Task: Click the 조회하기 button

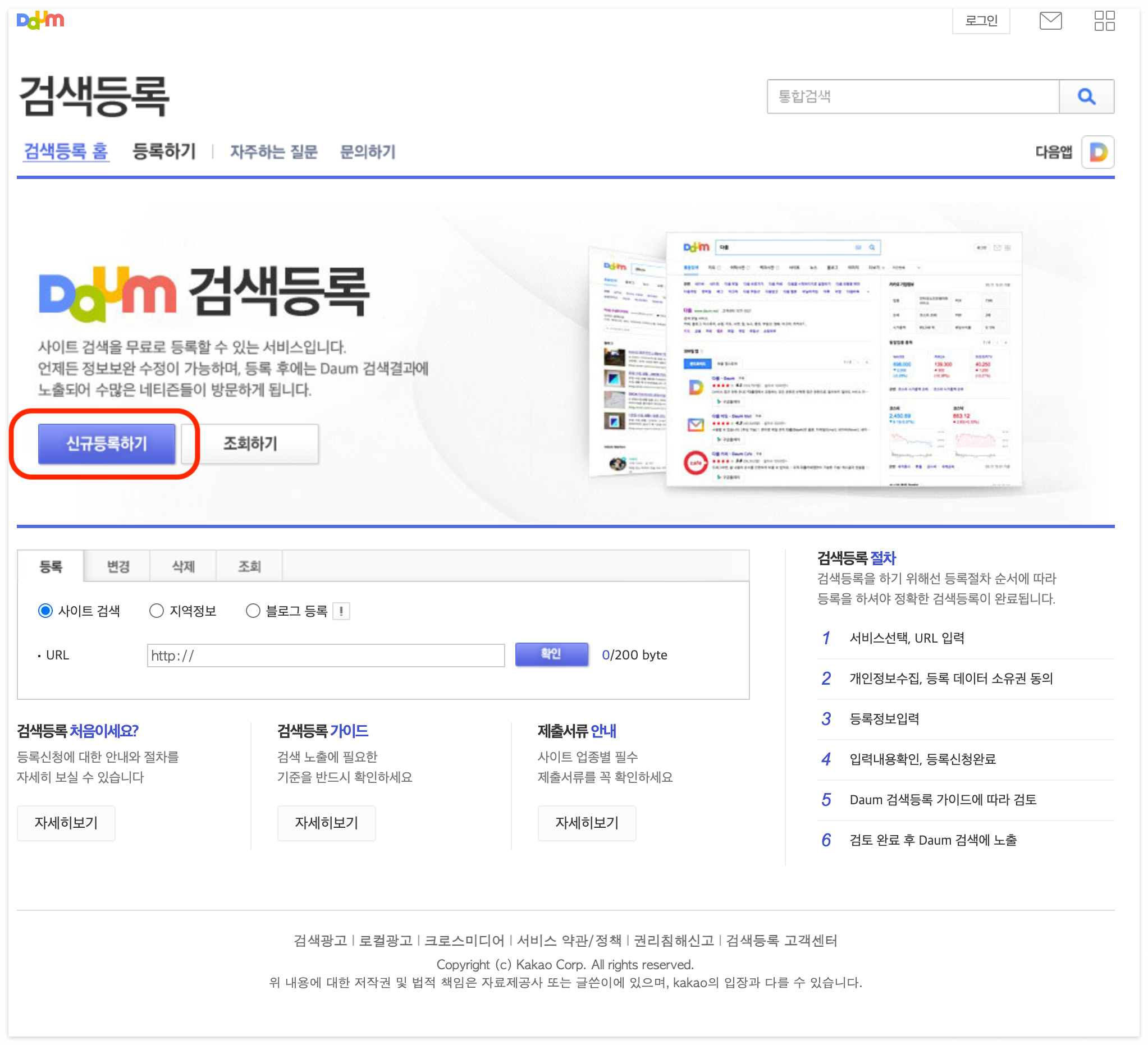Action: click(x=250, y=443)
